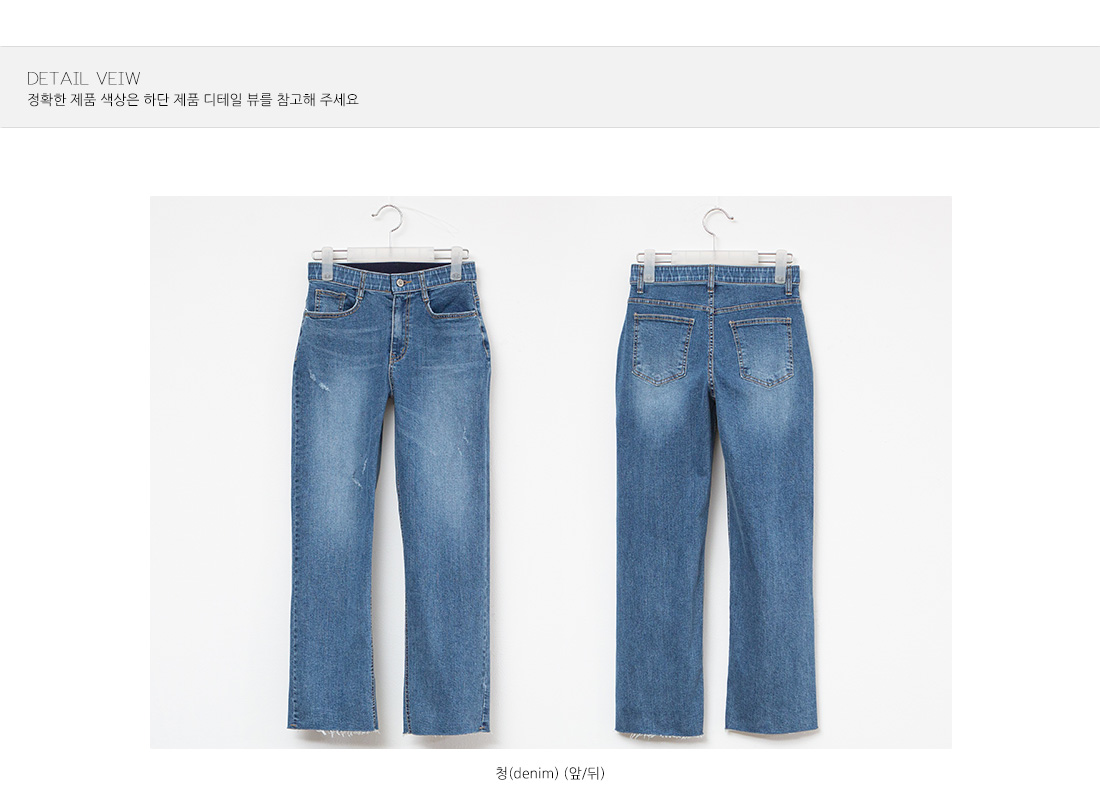Viewport: 1100px width, 791px height.
Task: Click the hanger hook above back jeans
Action: coord(717,222)
